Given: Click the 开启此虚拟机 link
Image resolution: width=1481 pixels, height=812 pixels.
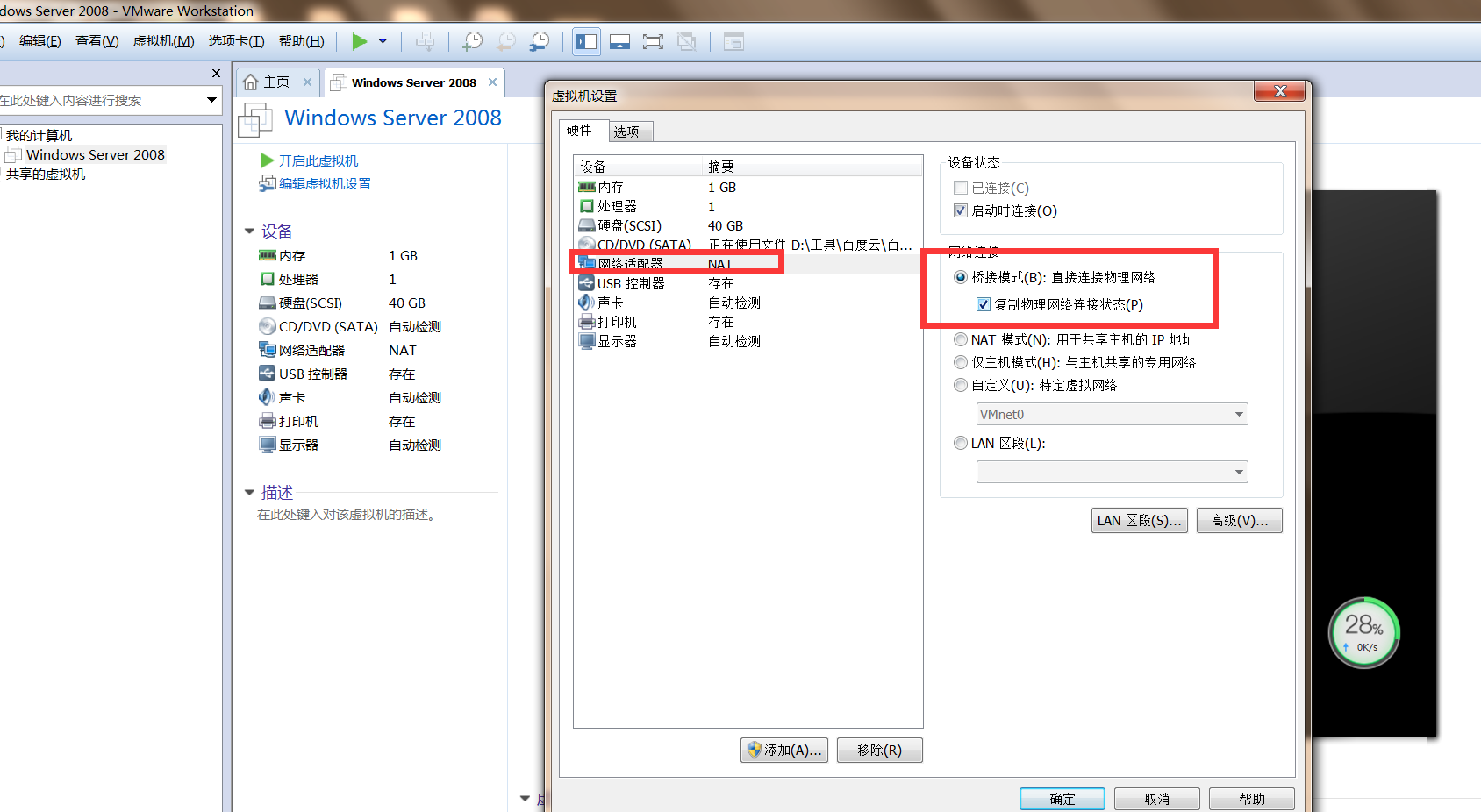Looking at the screenshot, I should [x=318, y=160].
